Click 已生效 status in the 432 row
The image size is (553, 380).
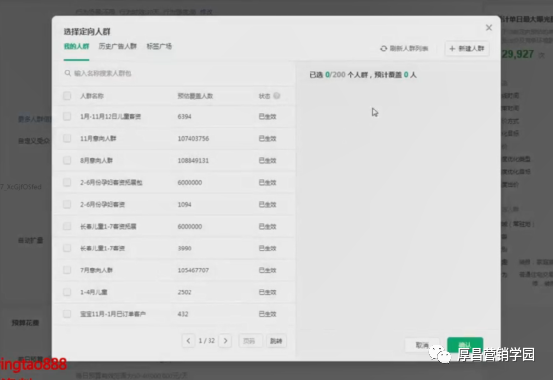click(267, 314)
